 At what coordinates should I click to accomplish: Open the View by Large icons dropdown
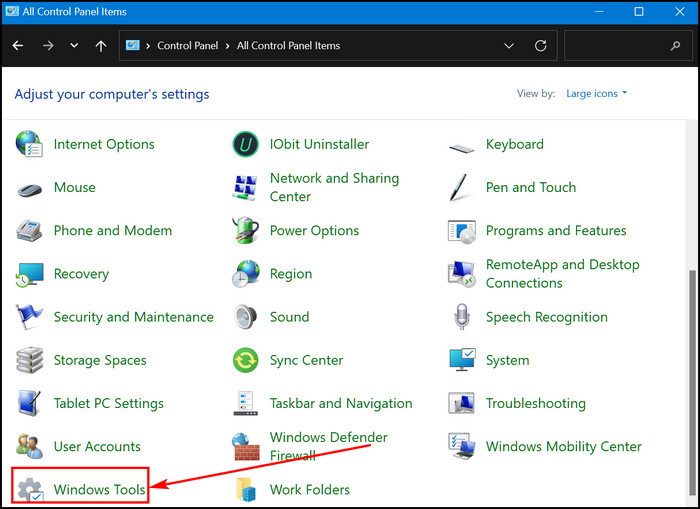click(x=596, y=93)
